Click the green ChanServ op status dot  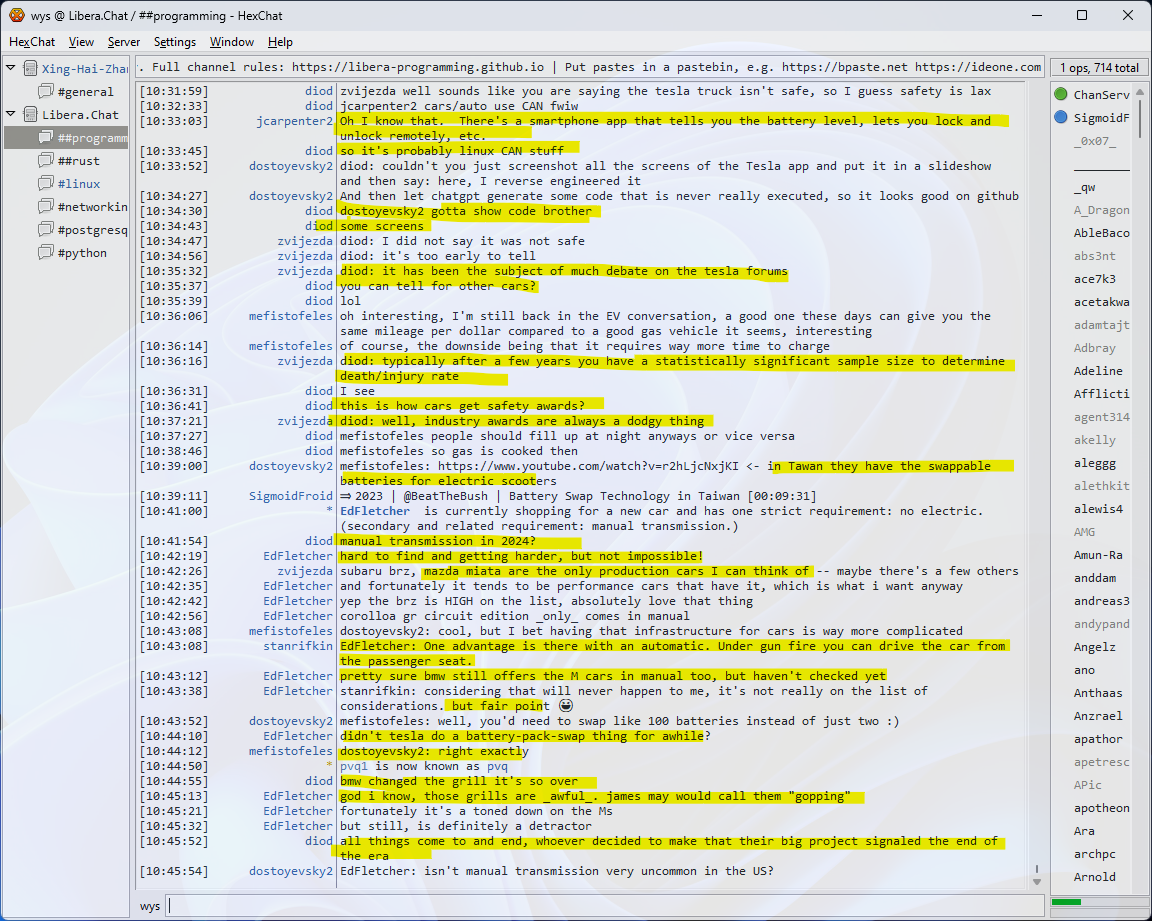coord(1061,95)
